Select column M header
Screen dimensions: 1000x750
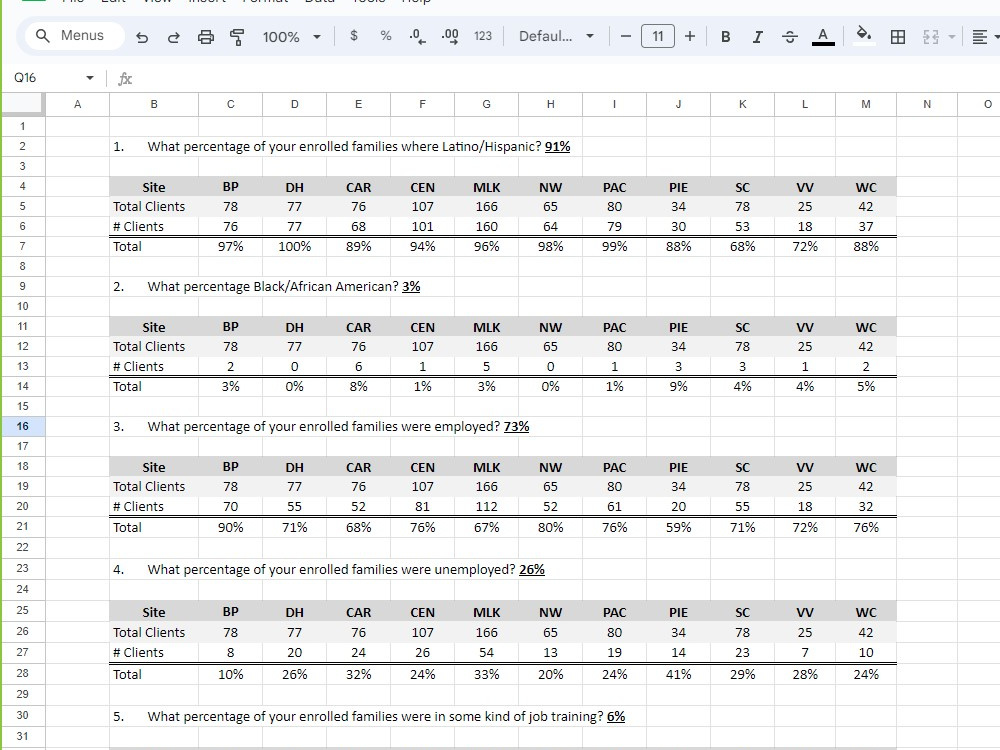tap(865, 104)
